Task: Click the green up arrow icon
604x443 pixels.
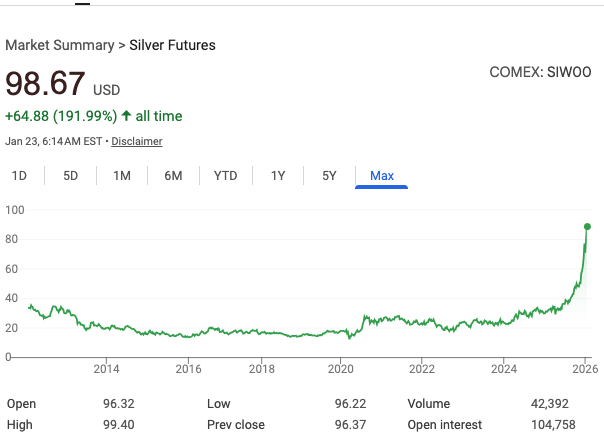Action: [126, 117]
